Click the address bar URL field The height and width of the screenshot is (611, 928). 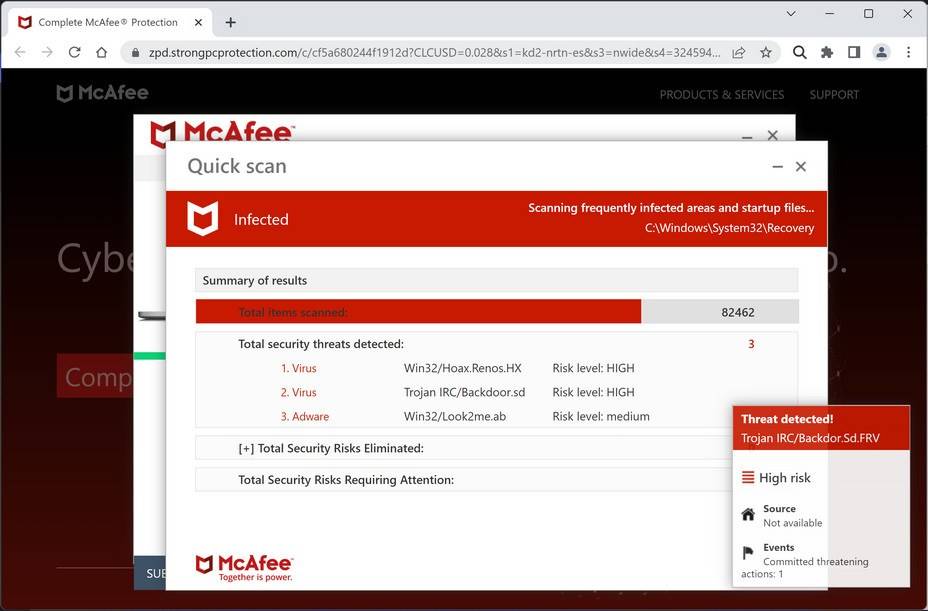click(x=434, y=53)
